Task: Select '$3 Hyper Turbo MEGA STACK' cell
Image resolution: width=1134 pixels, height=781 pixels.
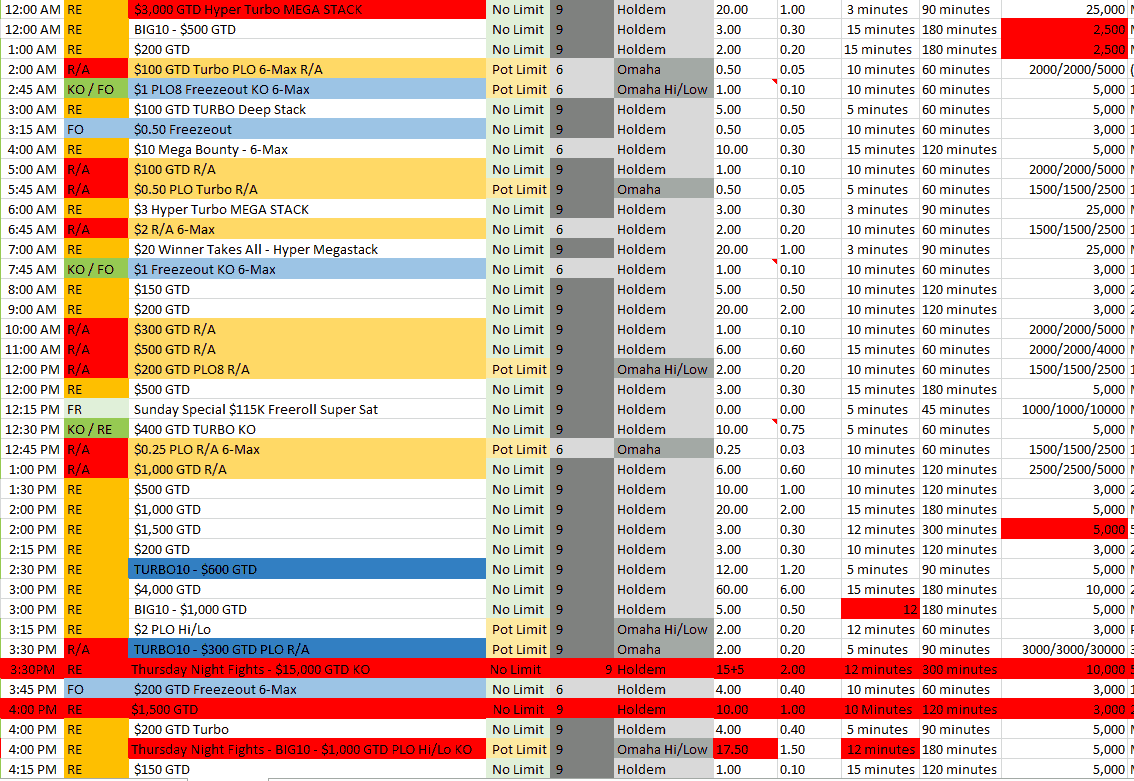Action: tap(307, 210)
